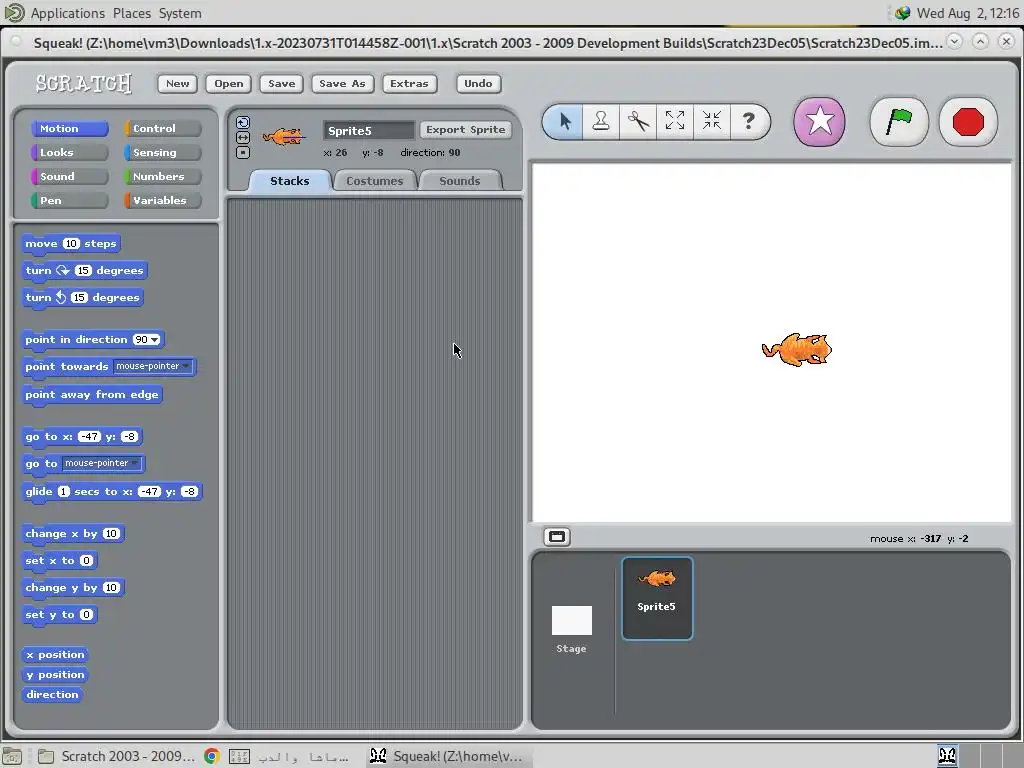Viewport: 1024px width, 768px height.
Task: Click the direction reporter block
Action: click(52, 695)
